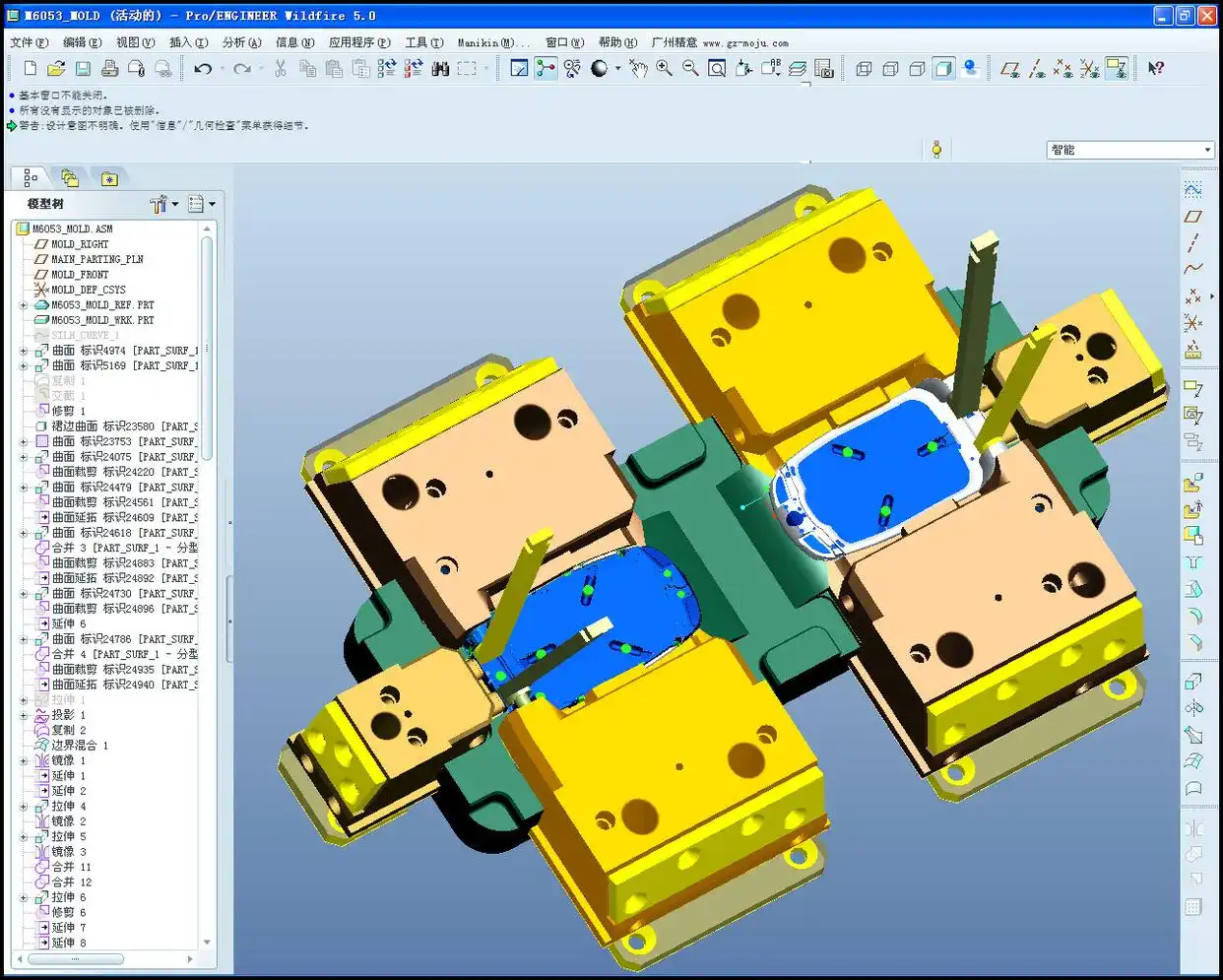Viewport: 1223px width, 980px height.
Task: Toggle coordinate systems display
Action: point(1089,68)
